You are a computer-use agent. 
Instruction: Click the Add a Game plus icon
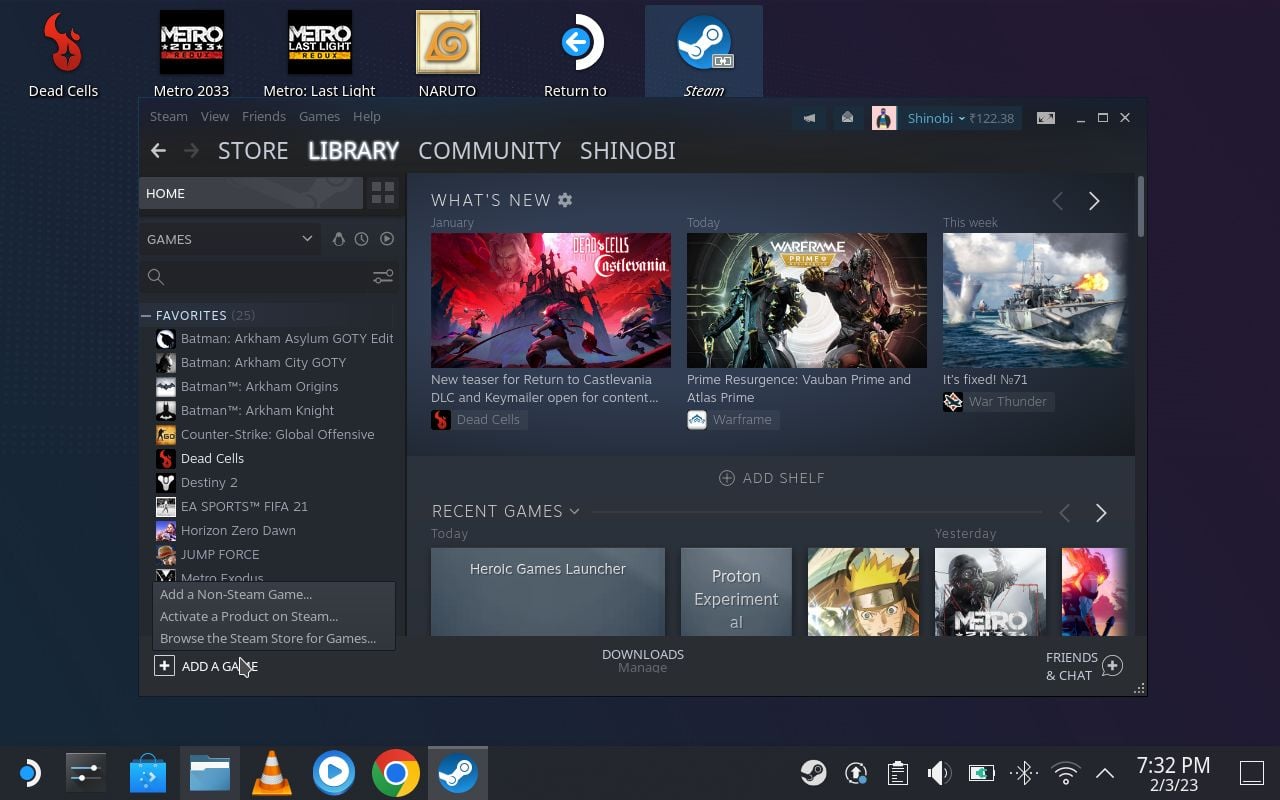tap(164, 666)
